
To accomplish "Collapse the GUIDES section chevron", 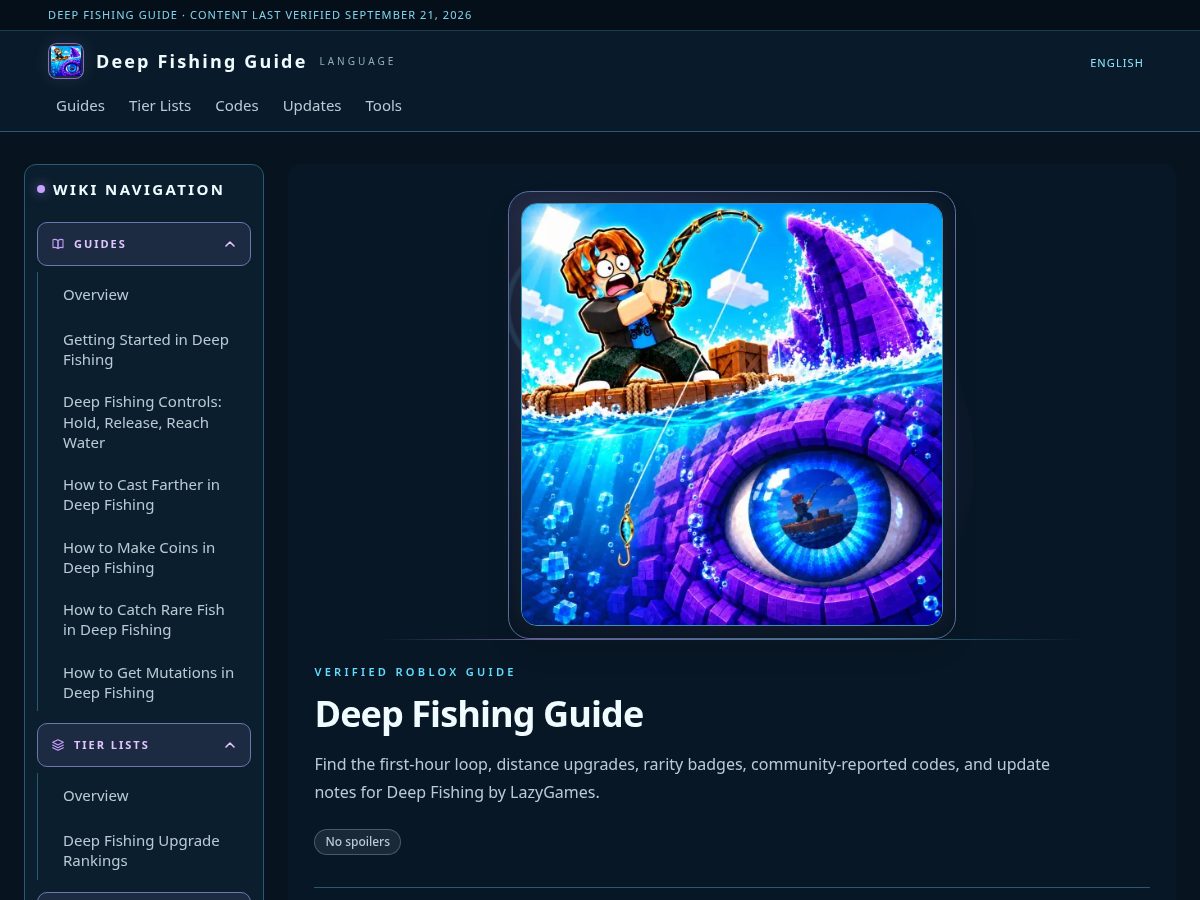I will point(230,244).
